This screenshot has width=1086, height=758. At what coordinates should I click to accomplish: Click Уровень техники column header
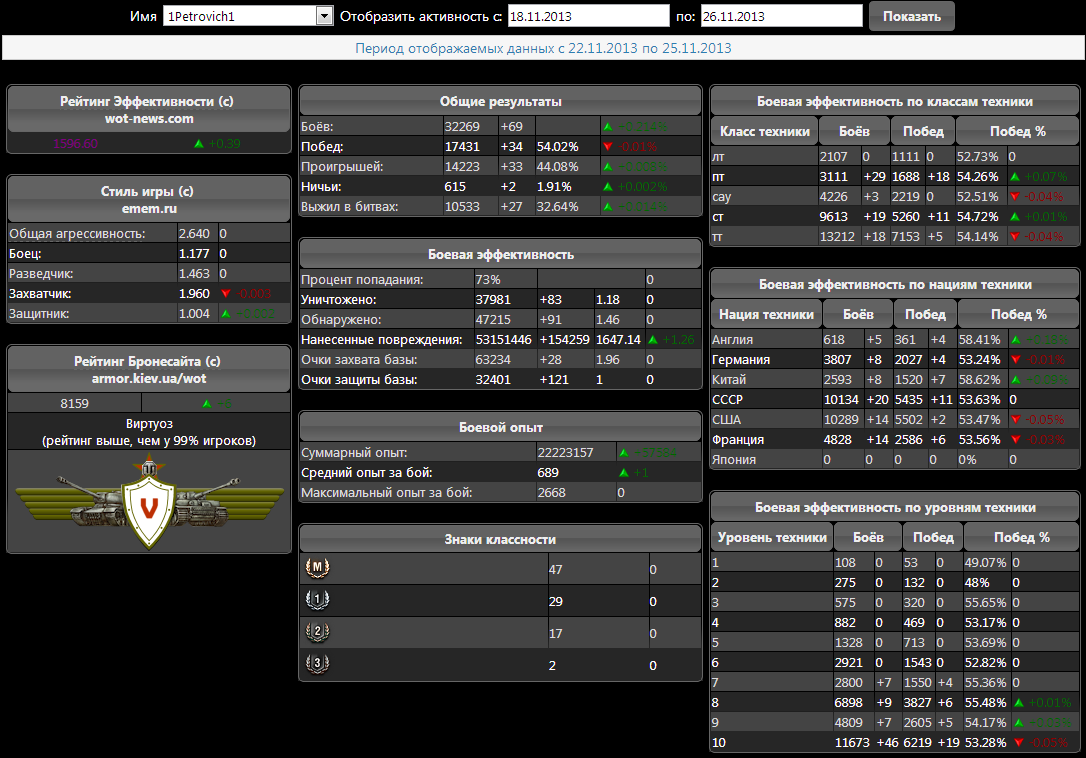tap(773, 537)
